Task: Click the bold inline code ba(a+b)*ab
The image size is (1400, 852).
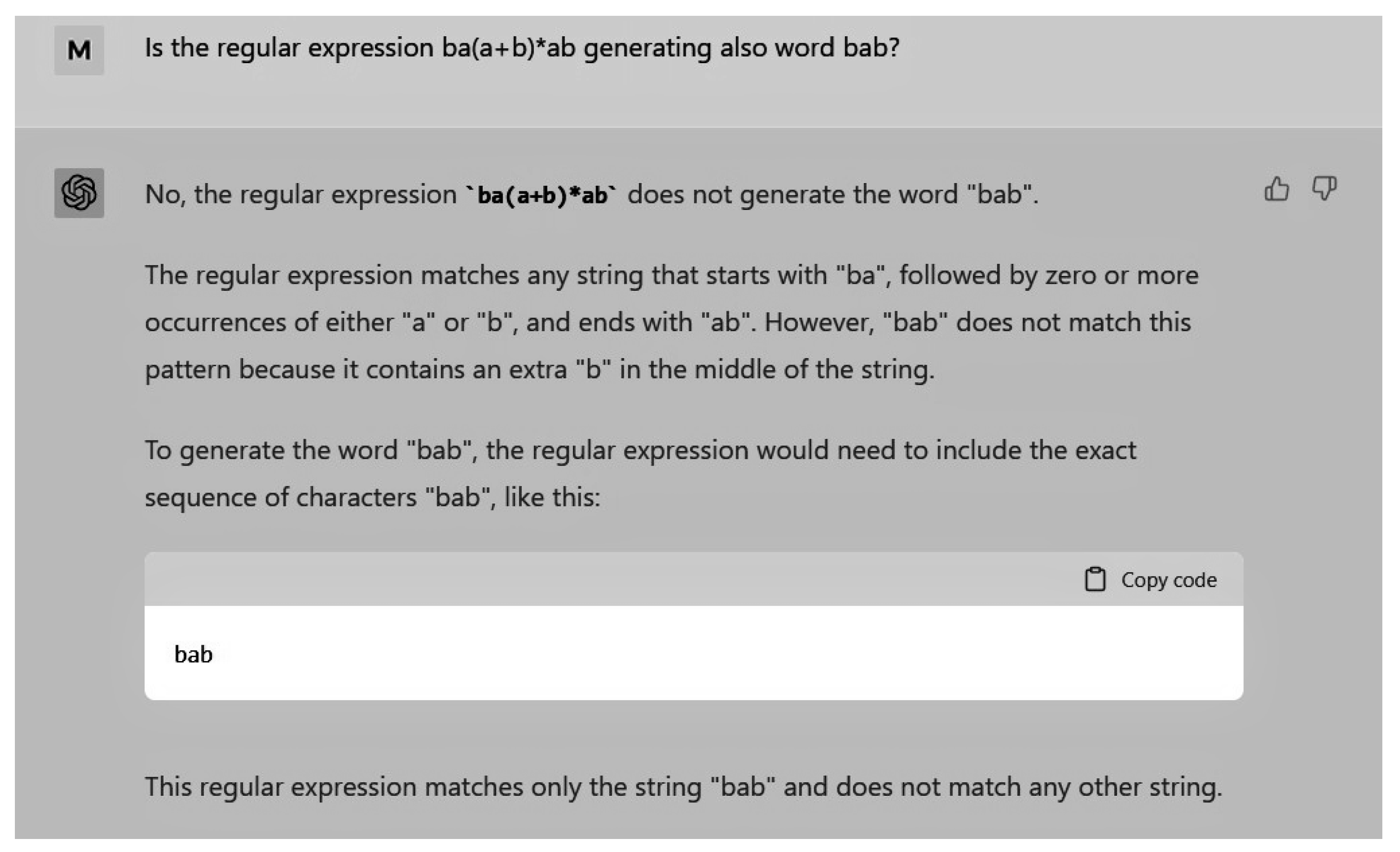Action: pos(540,195)
